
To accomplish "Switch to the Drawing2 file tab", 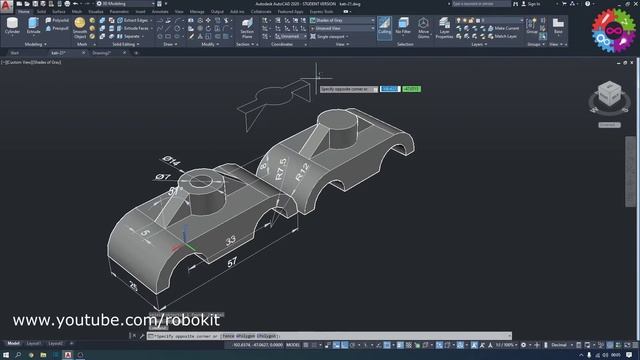I will point(102,53).
